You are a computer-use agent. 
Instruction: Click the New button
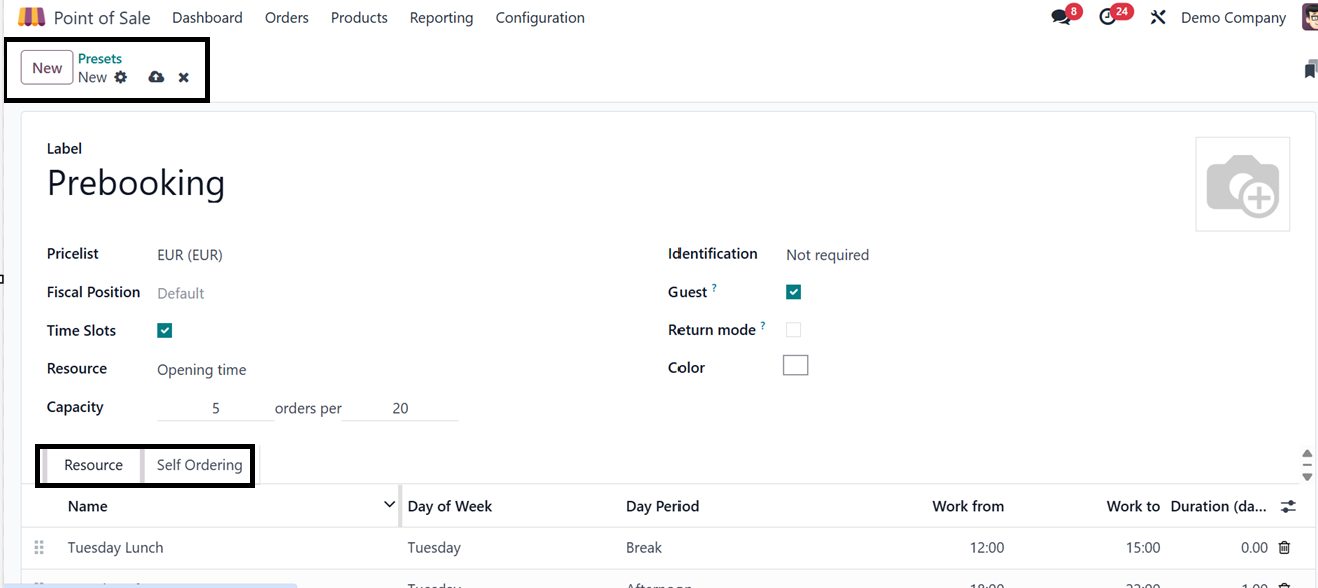(47, 68)
